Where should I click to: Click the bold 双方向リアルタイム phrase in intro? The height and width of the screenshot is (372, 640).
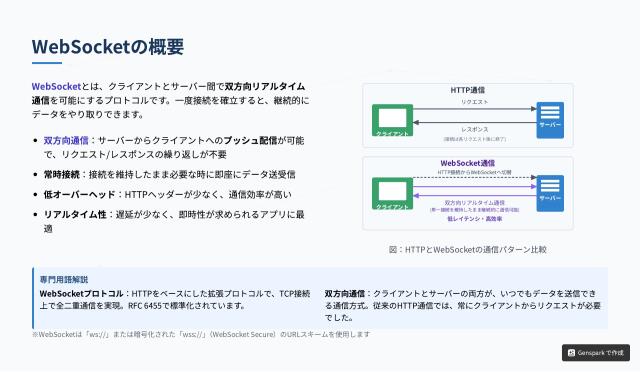(x=265, y=87)
